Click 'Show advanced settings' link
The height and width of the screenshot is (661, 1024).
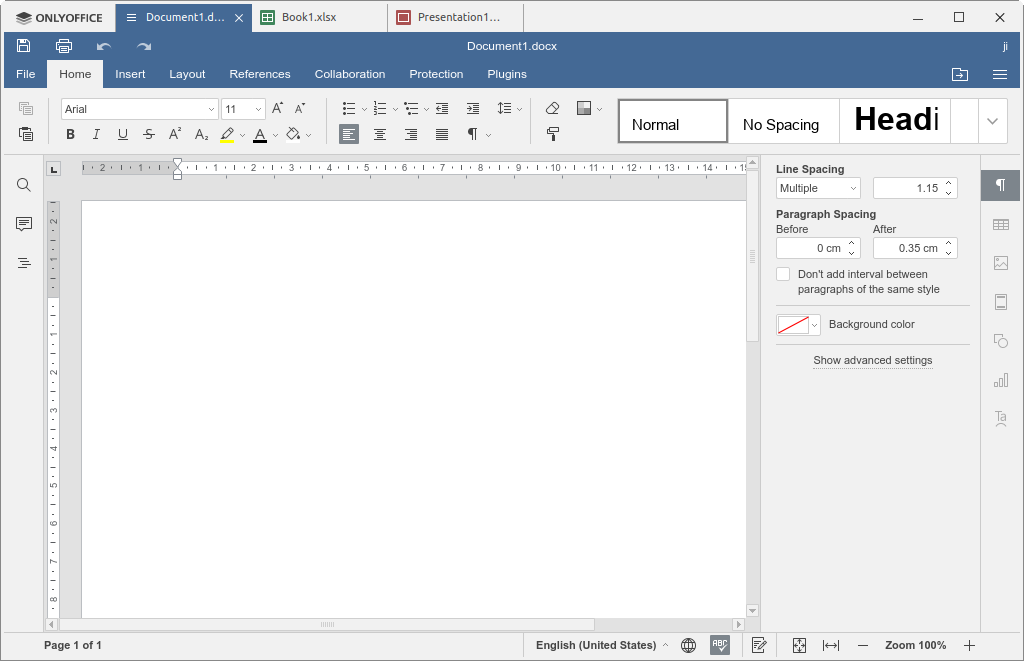(872, 360)
